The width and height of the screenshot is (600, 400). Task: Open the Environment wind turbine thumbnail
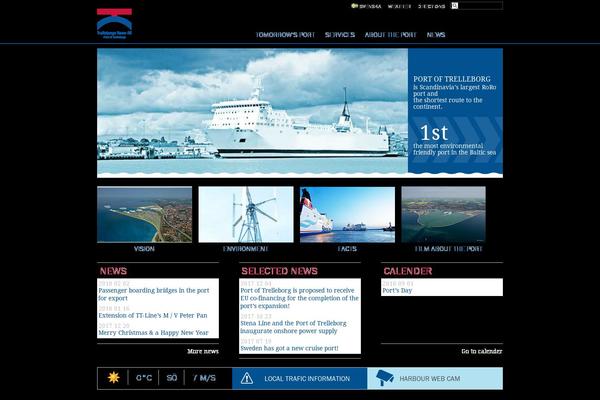click(246, 214)
